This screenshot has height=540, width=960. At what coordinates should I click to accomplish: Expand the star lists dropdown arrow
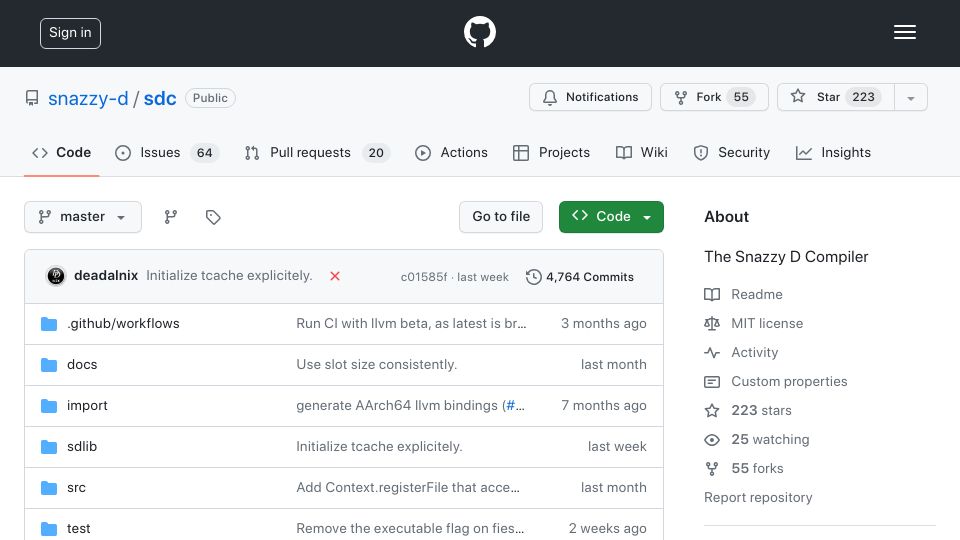click(x=911, y=97)
